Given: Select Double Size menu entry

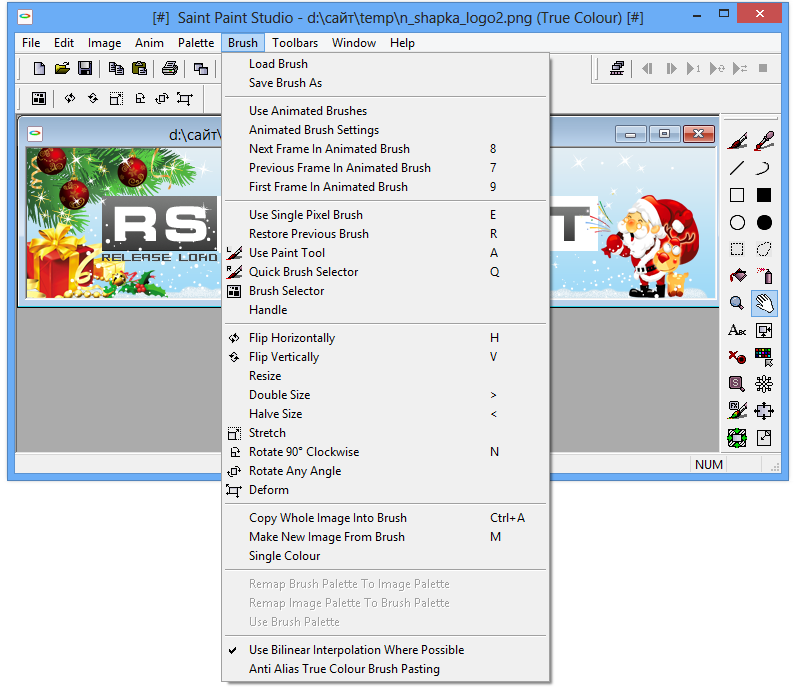Looking at the screenshot, I should click(x=385, y=395).
